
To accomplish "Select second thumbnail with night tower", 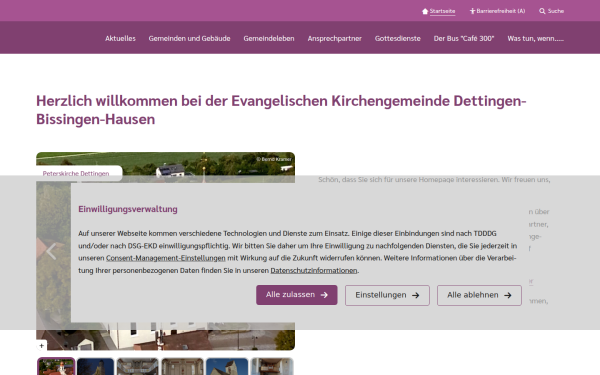I will point(95,367).
